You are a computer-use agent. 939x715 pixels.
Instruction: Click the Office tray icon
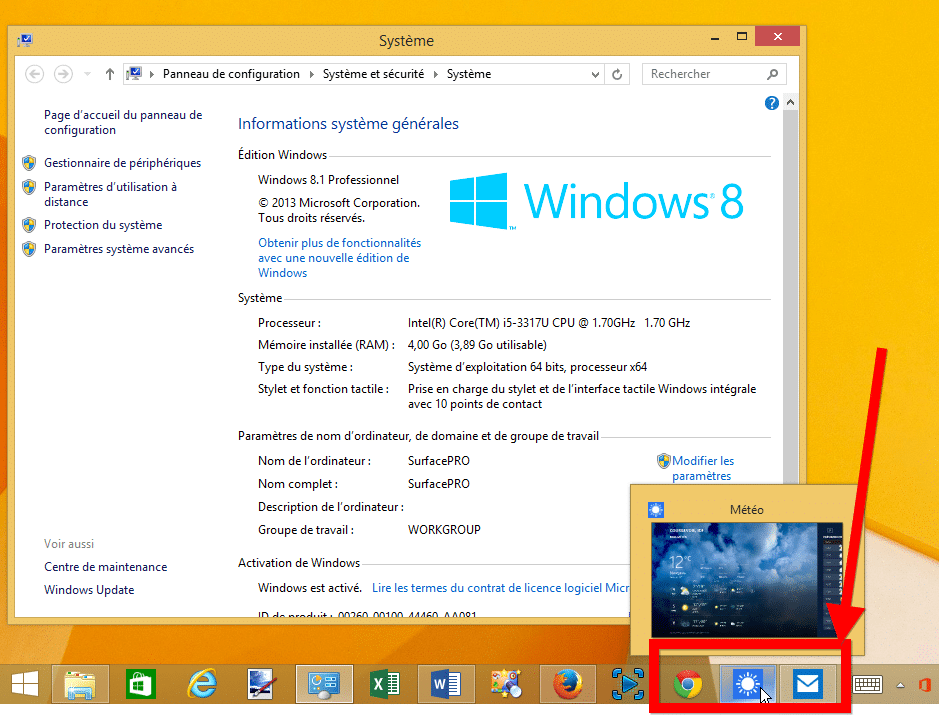(925, 684)
